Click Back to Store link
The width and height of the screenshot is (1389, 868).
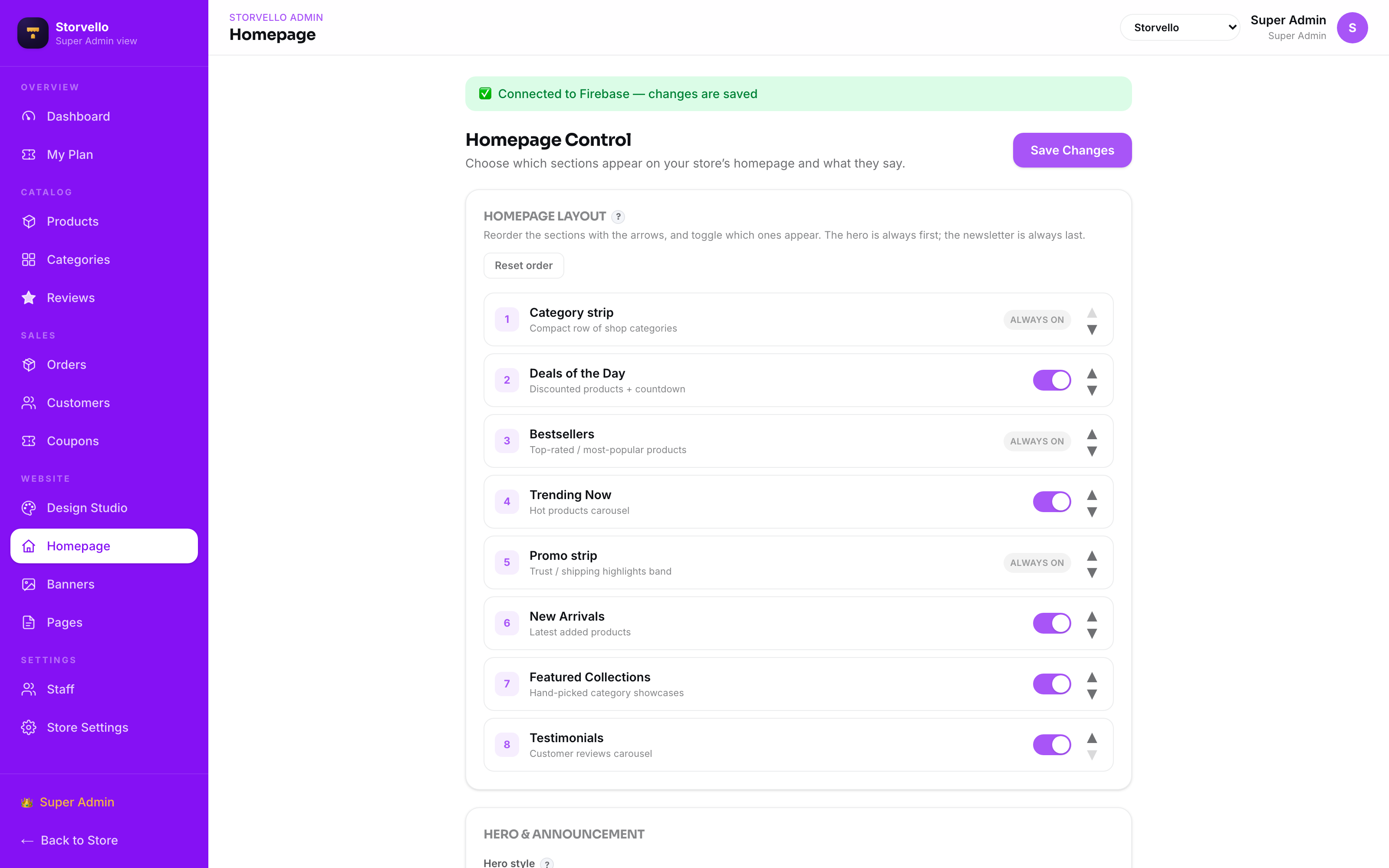click(x=69, y=841)
